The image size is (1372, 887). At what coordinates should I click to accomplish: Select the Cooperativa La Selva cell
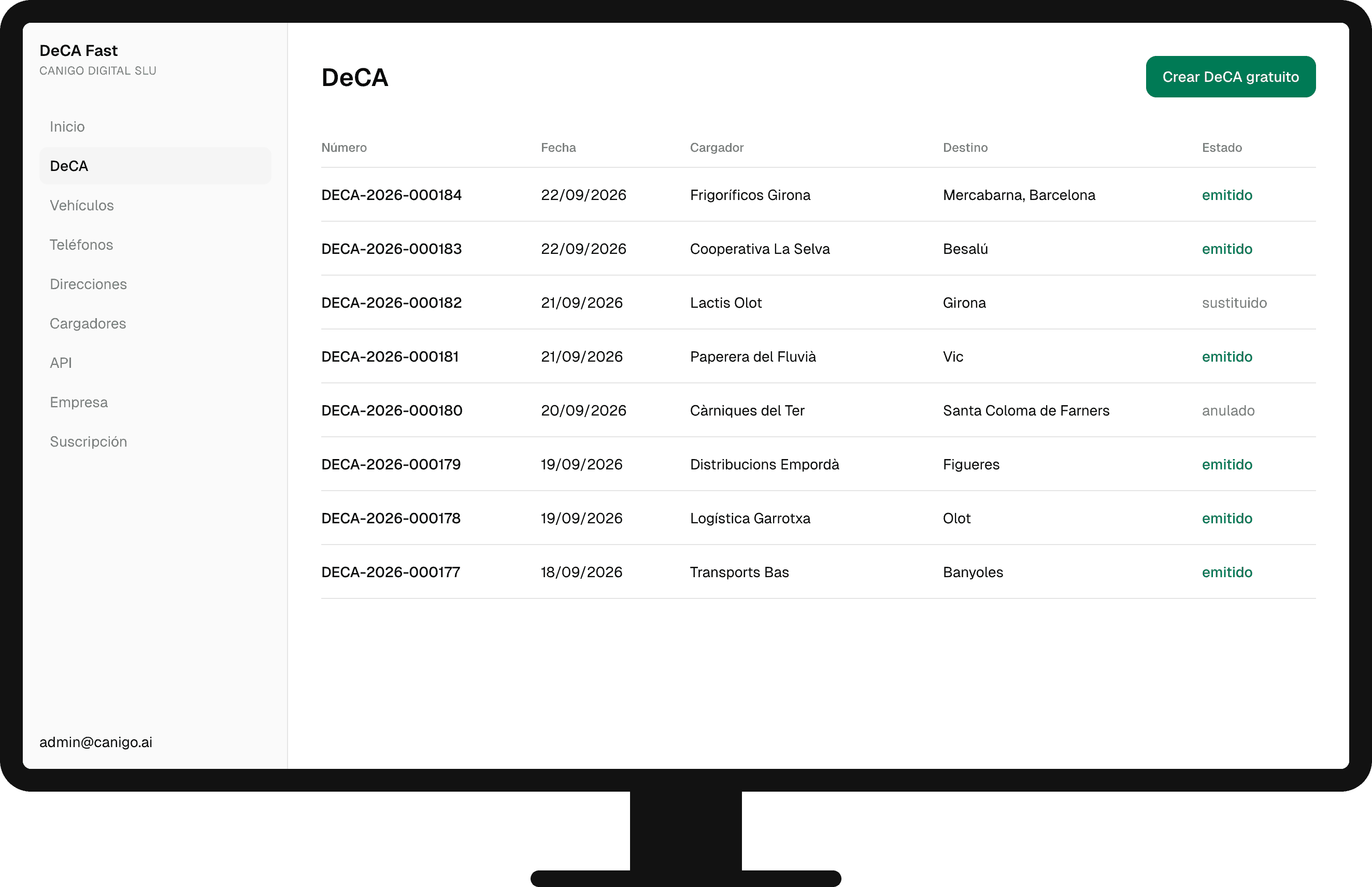tap(760, 249)
